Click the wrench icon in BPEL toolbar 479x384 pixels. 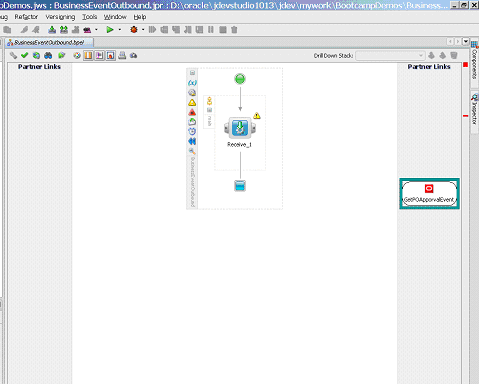click(x=13, y=55)
